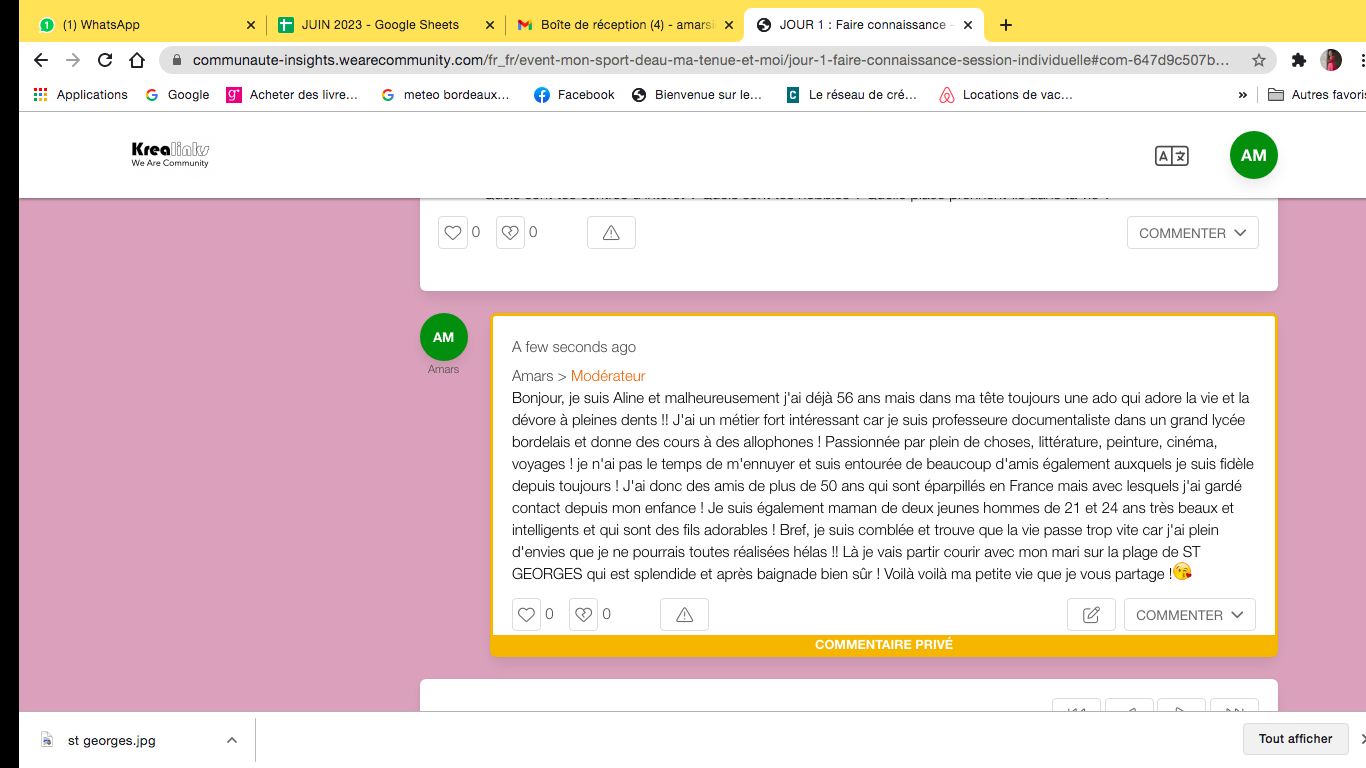Switch to the JUIN 2023 Google Sheets tab
The image size is (1366, 768).
pos(385,25)
